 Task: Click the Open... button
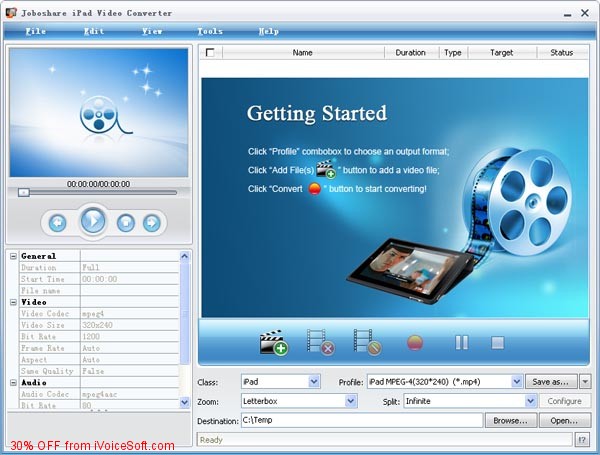pos(564,421)
